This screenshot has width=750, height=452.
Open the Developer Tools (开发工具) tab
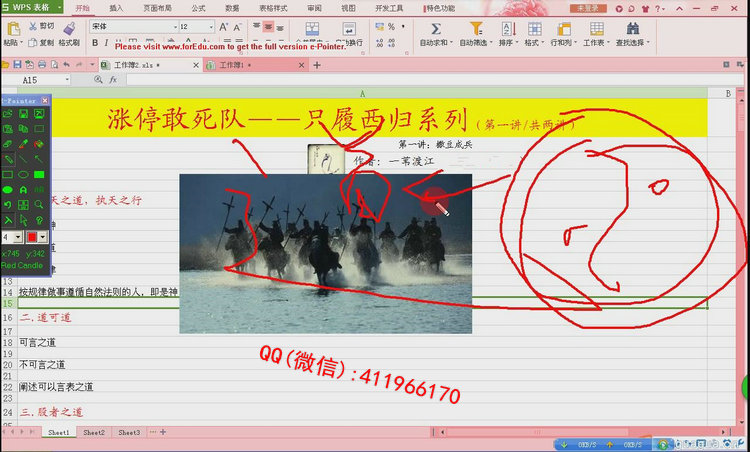389,8
